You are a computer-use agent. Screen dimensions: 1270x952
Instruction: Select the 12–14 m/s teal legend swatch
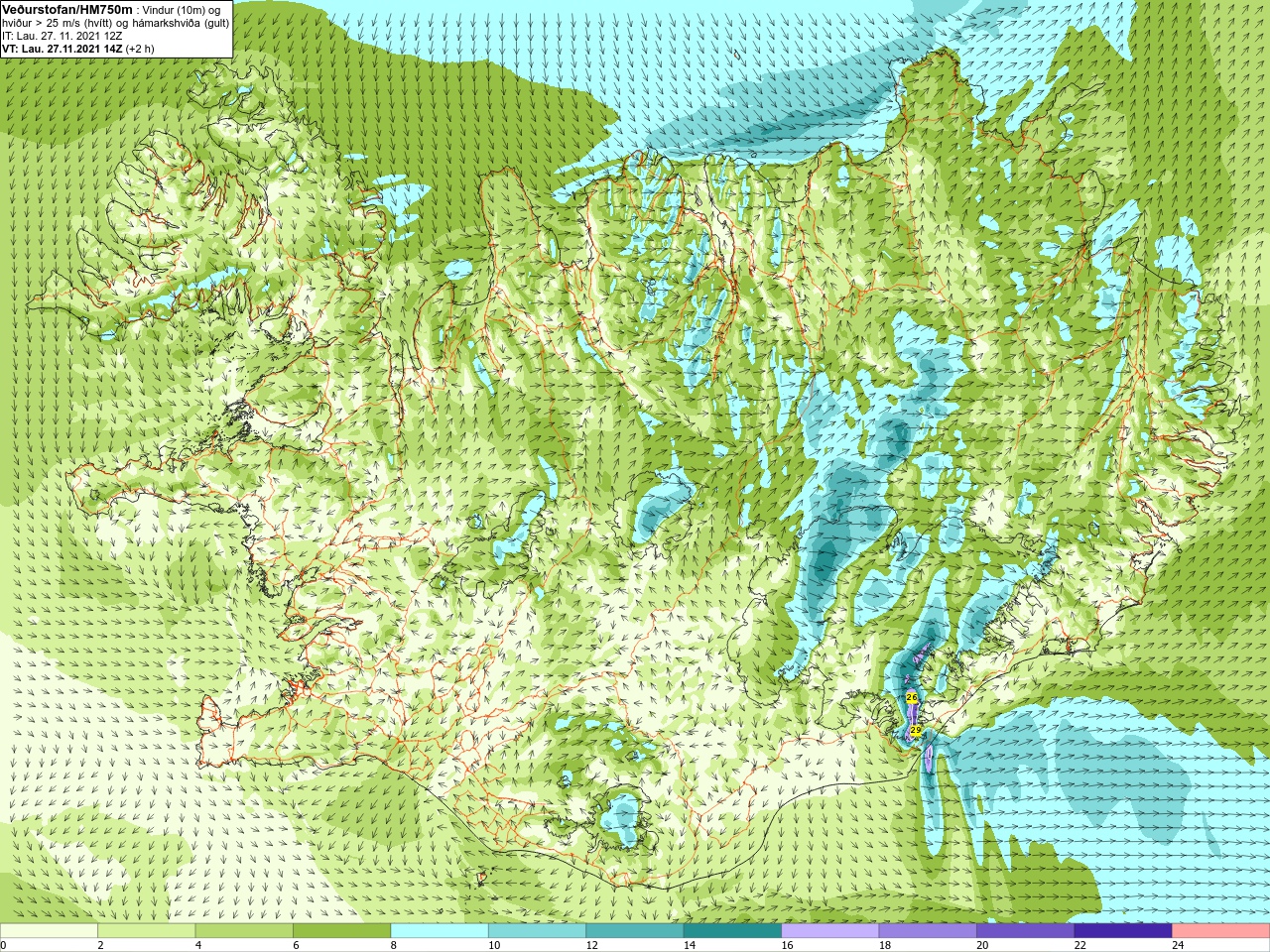(x=635, y=930)
